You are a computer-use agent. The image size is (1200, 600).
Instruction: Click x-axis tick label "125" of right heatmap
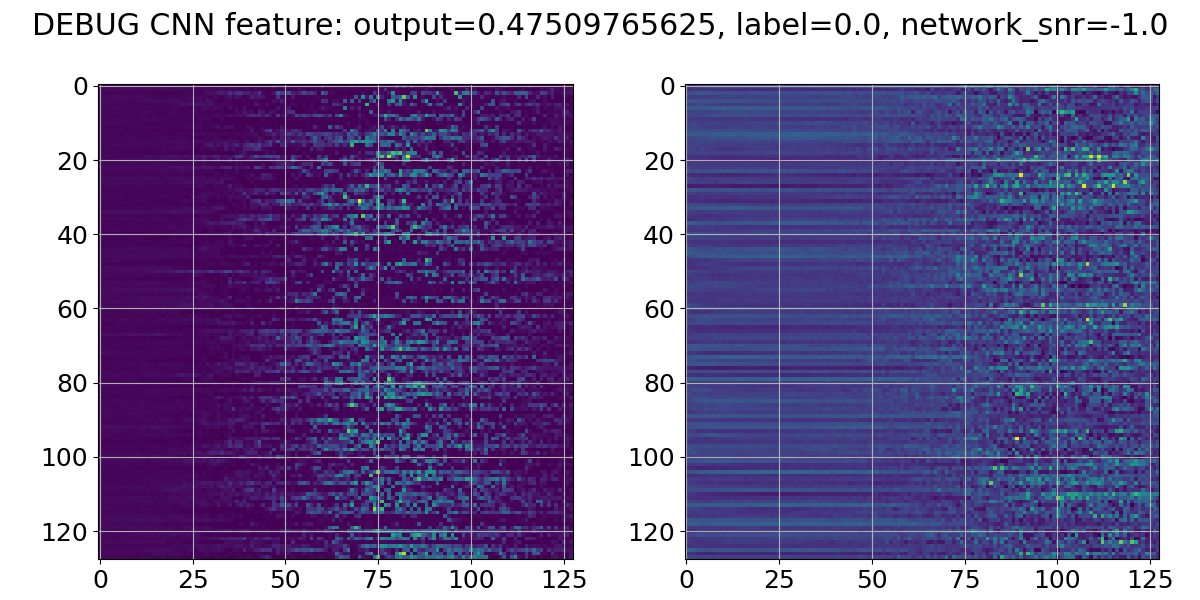click(1150, 578)
